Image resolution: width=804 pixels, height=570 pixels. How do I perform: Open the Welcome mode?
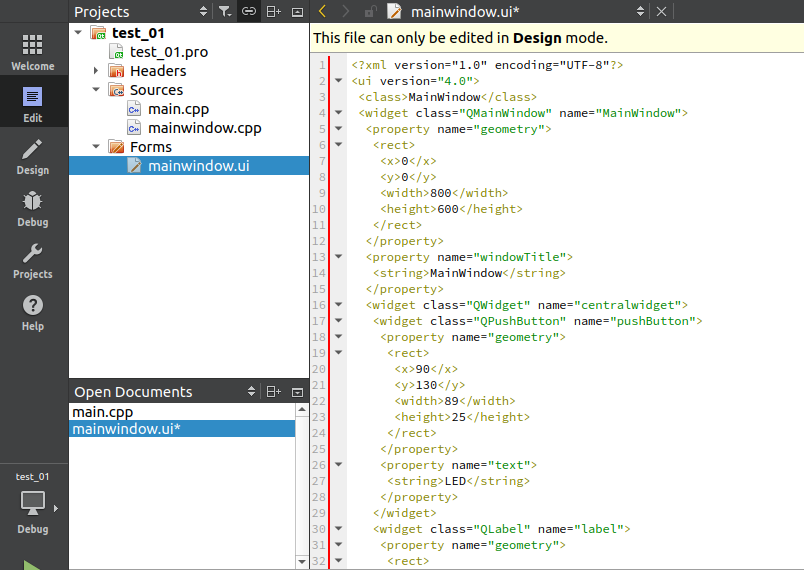tap(33, 52)
